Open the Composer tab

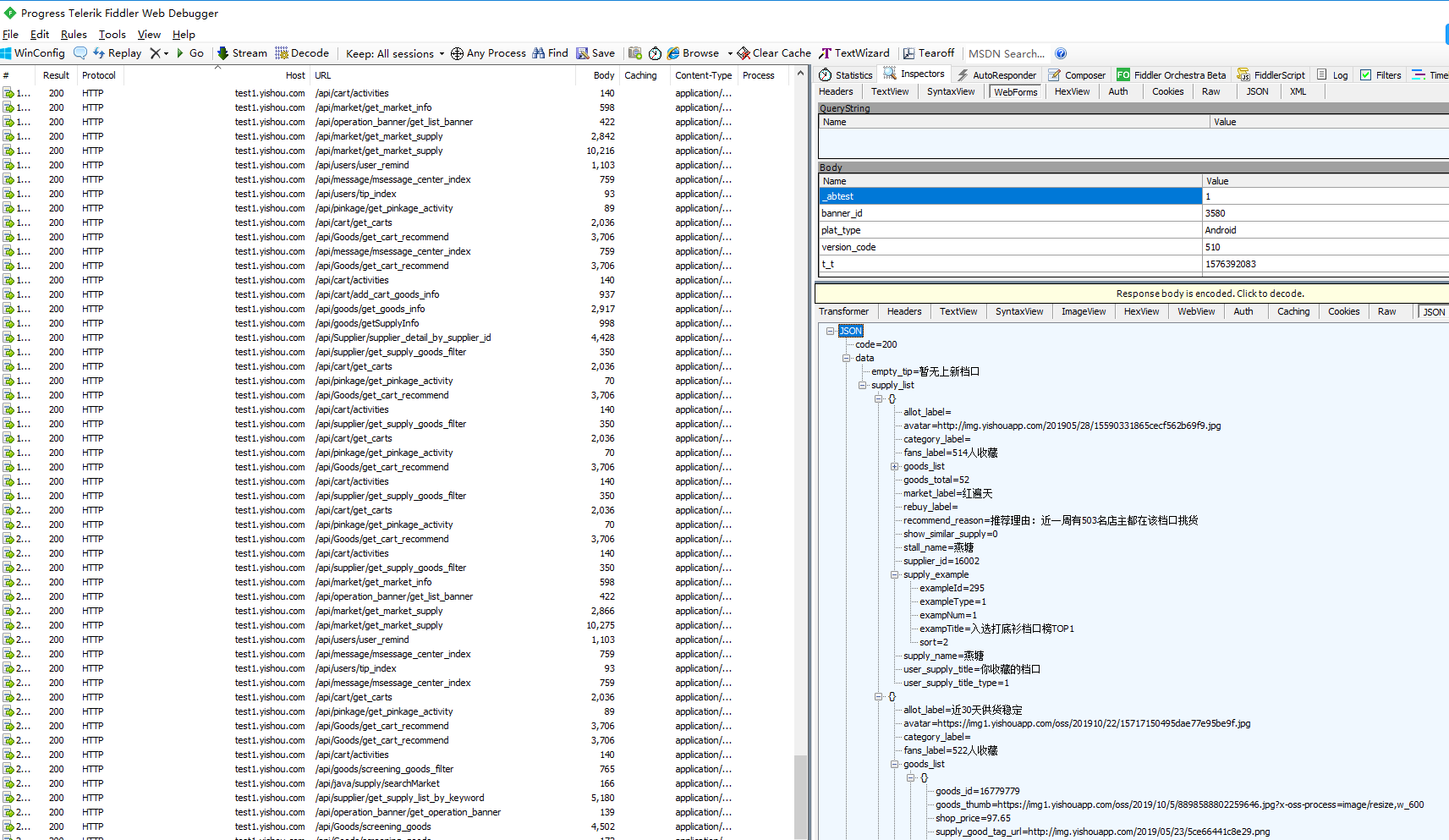pos(1077,75)
